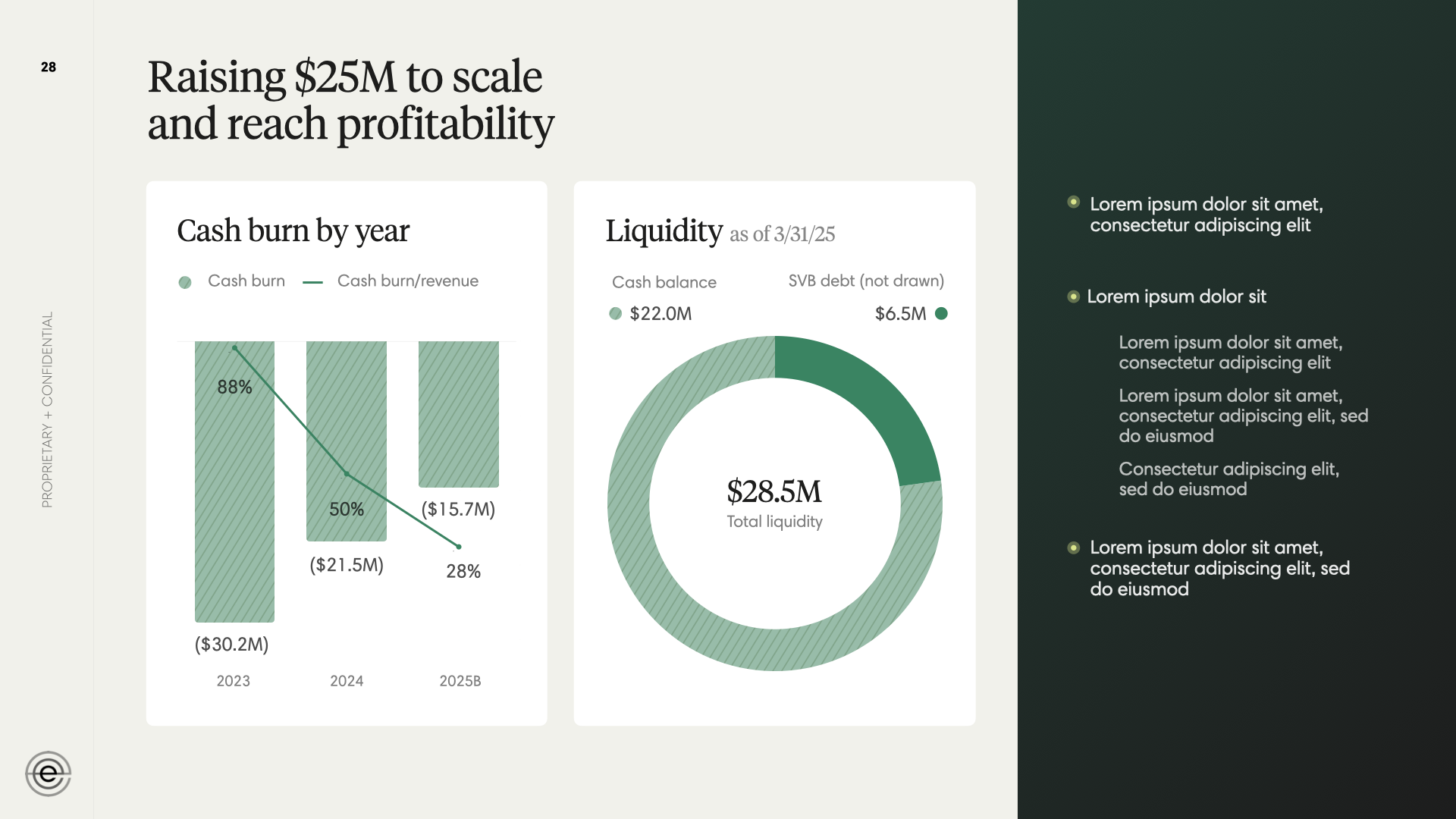Click the circular 'e' company logo

48,773
